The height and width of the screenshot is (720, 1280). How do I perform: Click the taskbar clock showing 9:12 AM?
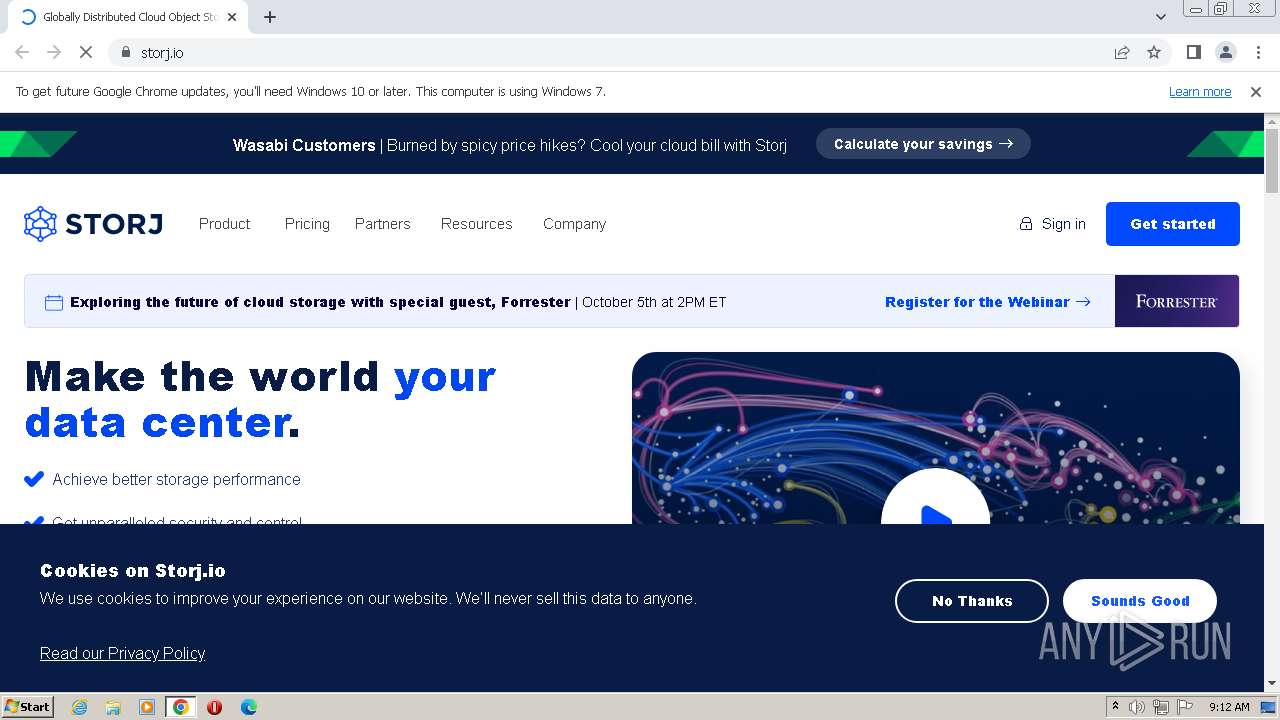click(1229, 707)
